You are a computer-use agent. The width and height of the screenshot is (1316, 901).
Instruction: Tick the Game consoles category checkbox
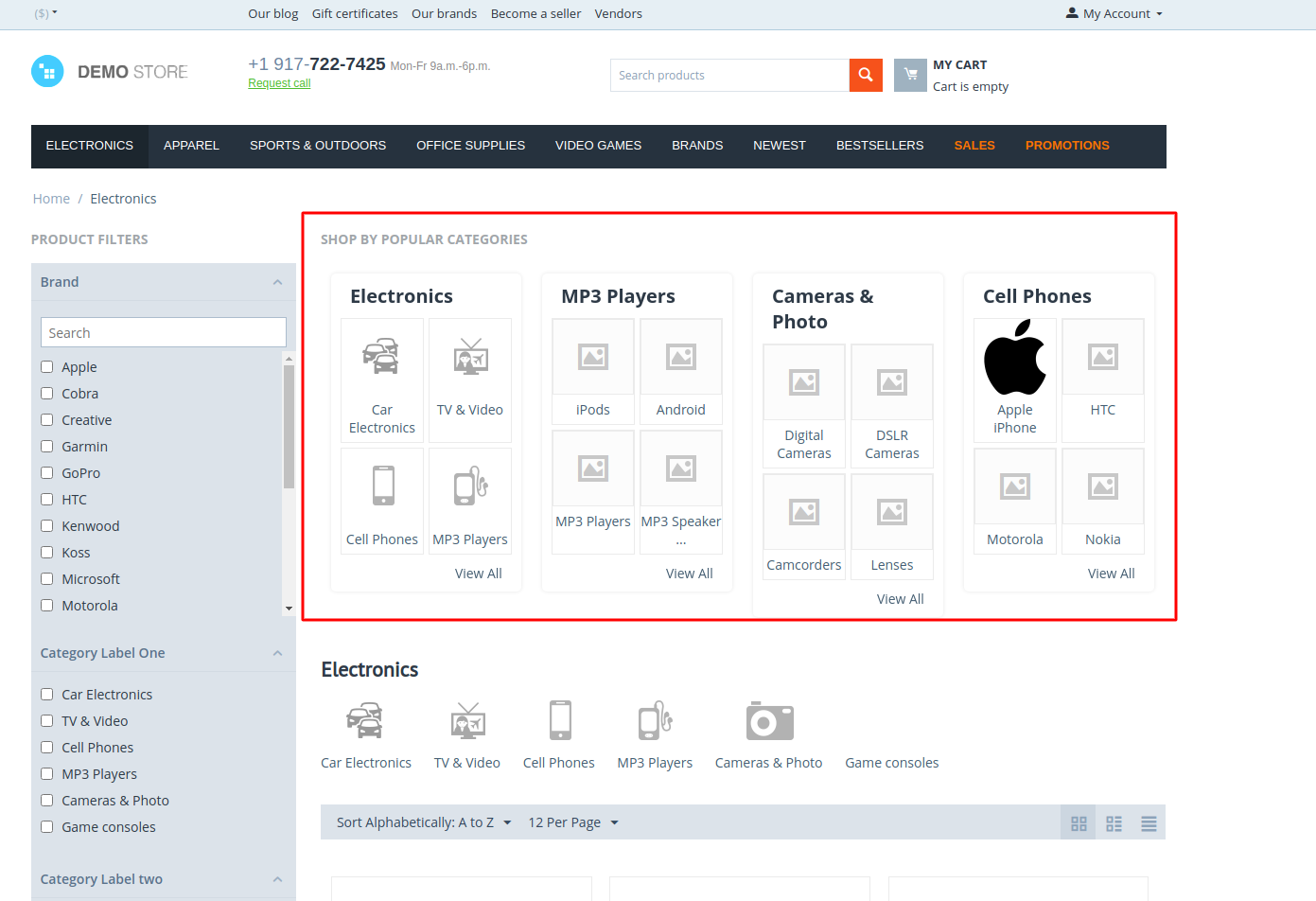(x=46, y=827)
